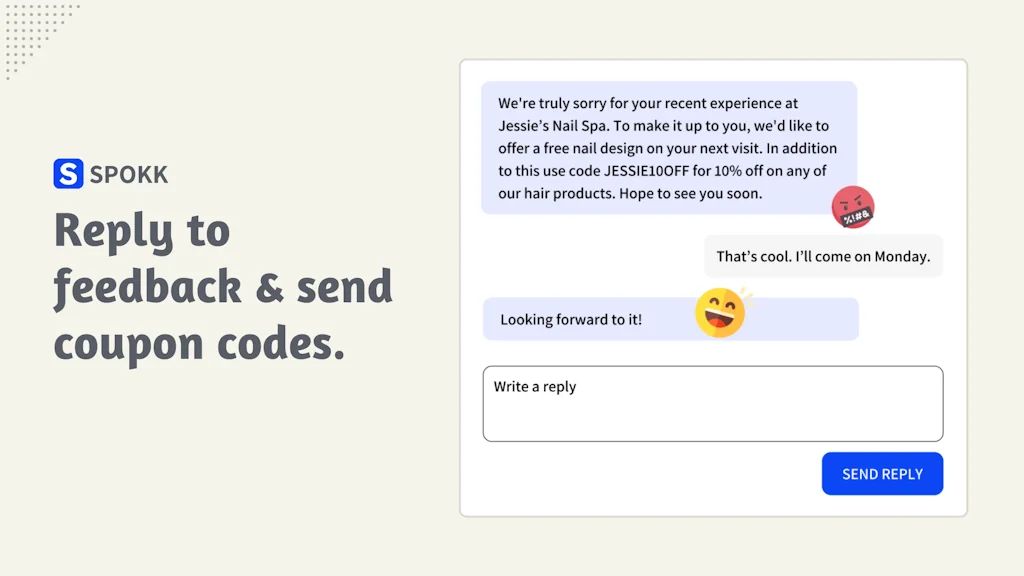Click the "That's cool. I'll come on Monday." bubble
The height and width of the screenshot is (576, 1024).
pos(823,256)
